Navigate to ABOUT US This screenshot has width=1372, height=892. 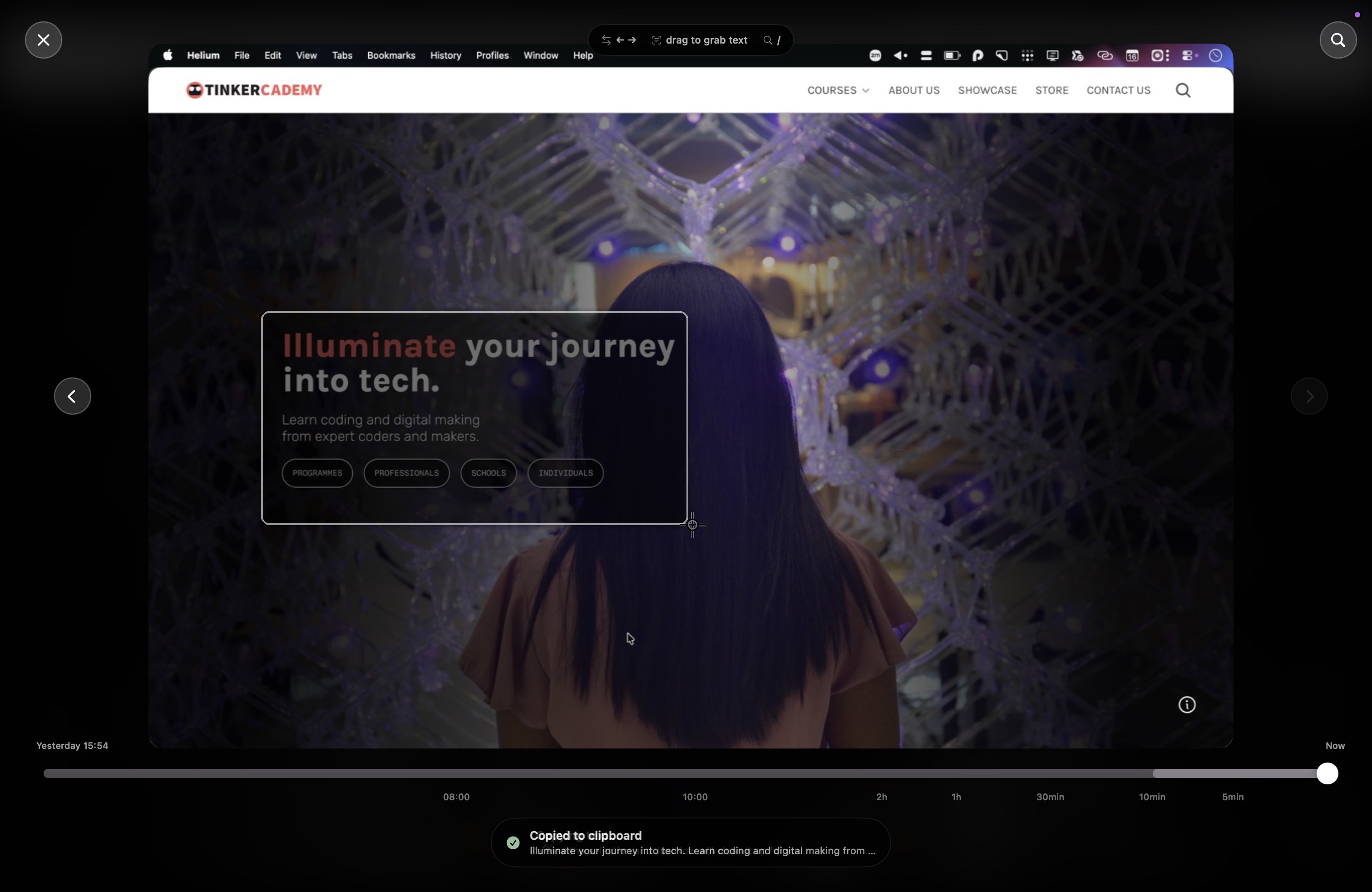point(914,90)
